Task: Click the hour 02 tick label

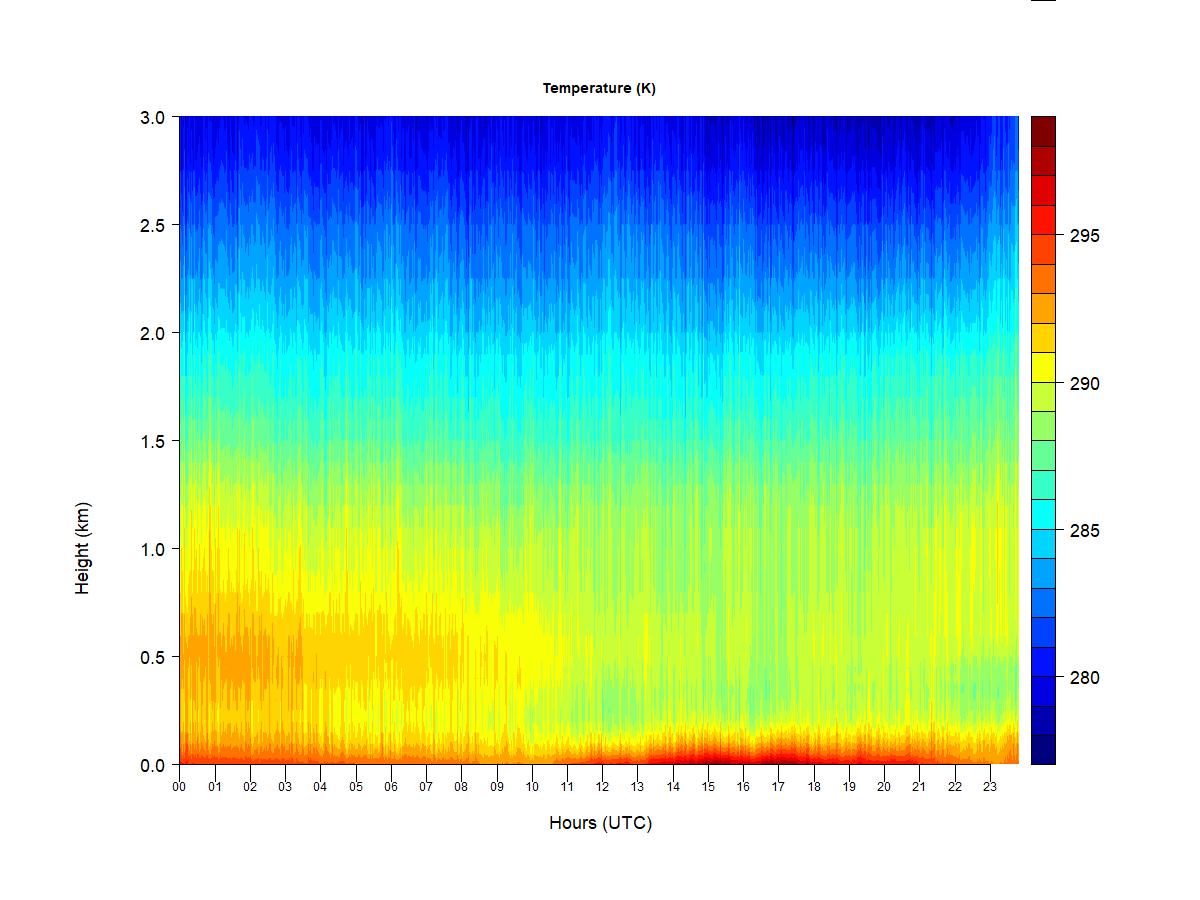Action: [x=250, y=787]
